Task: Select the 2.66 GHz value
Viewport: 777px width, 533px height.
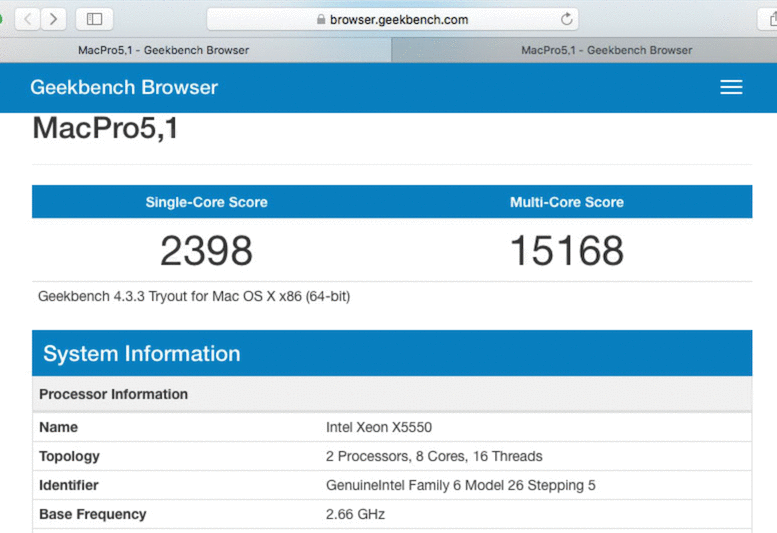Action: (x=355, y=514)
